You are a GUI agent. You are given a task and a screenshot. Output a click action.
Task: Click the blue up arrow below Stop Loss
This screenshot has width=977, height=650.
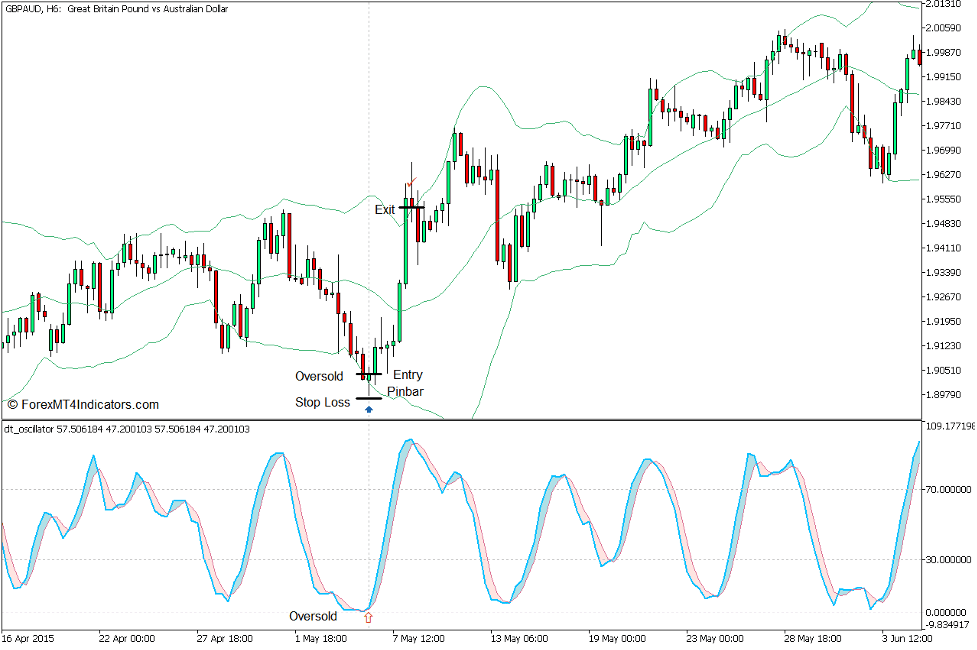tap(368, 409)
